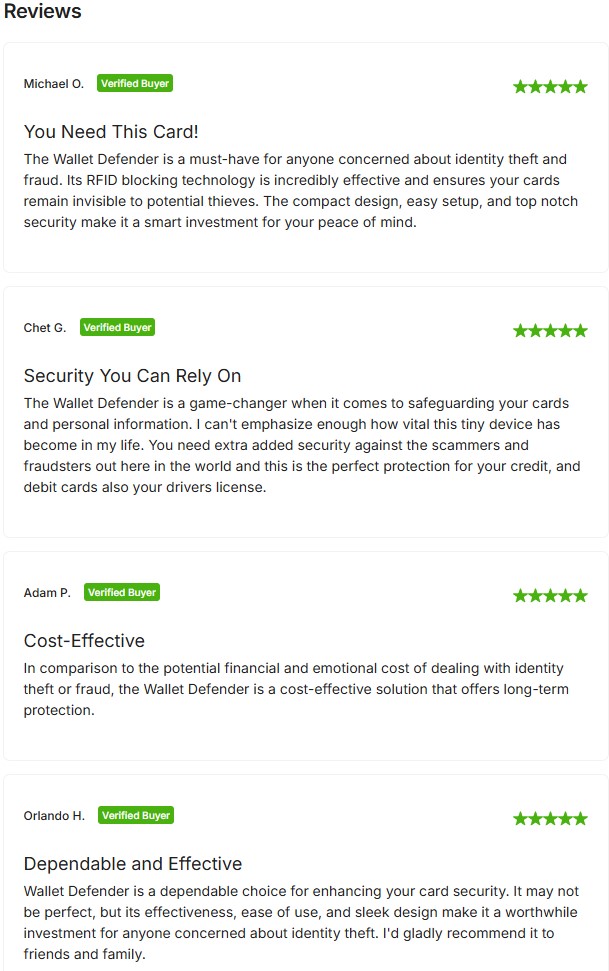Click Michael O.'s review body text
609x971 pixels.
coord(297,190)
